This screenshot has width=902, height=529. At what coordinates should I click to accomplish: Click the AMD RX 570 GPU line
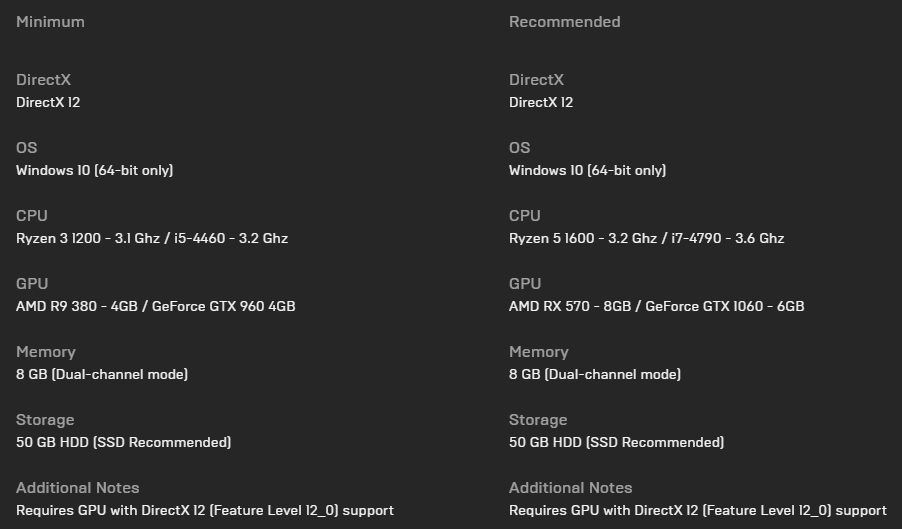point(656,306)
